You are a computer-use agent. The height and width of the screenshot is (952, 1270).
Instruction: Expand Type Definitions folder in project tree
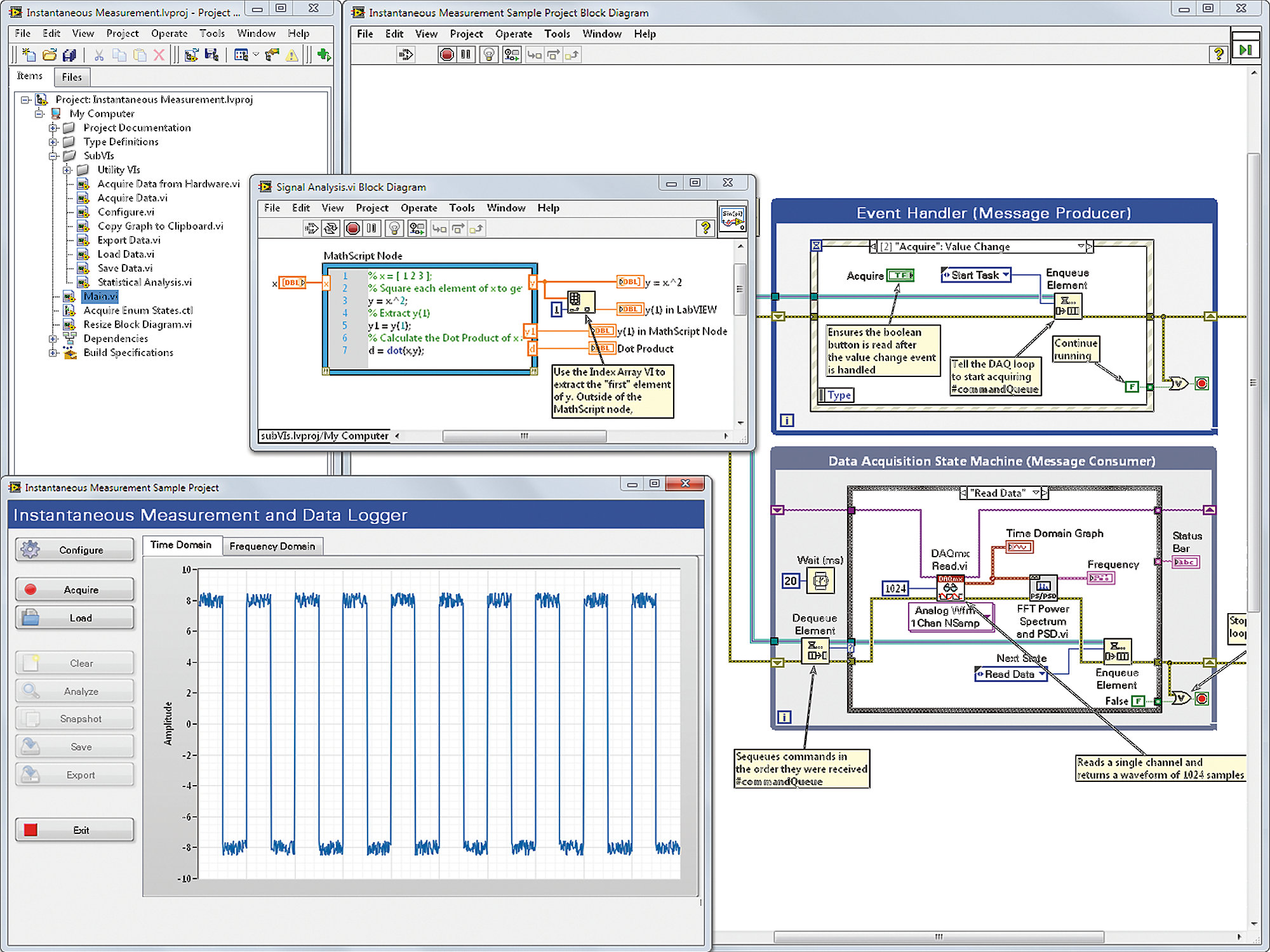click(x=53, y=142)
